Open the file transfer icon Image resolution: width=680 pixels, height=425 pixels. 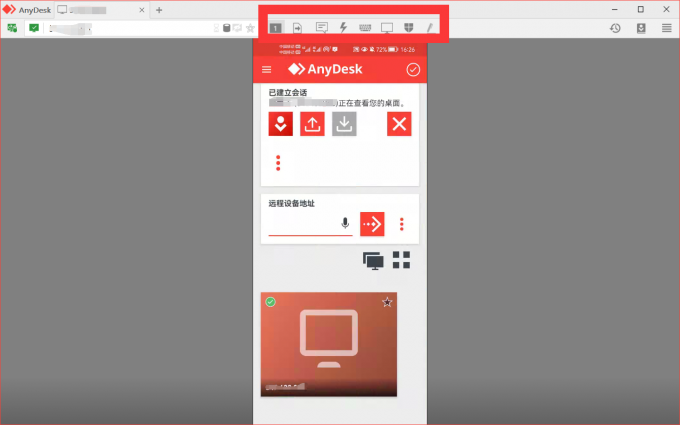coord(298,28)
